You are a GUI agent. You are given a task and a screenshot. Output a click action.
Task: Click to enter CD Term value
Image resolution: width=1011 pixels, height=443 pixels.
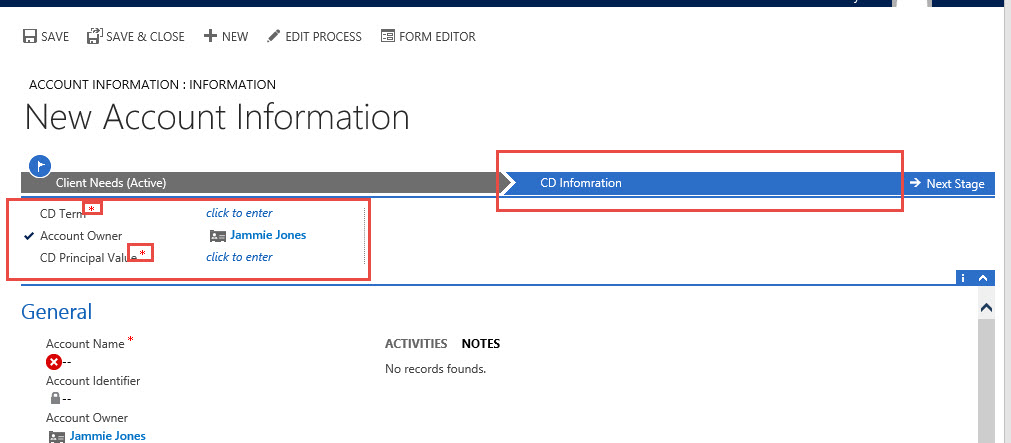point(239,213)
